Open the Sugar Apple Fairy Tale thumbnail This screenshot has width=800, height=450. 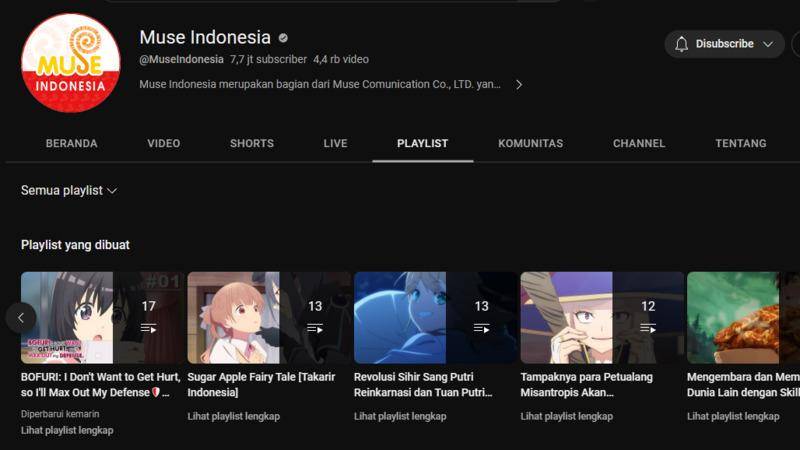268,317
